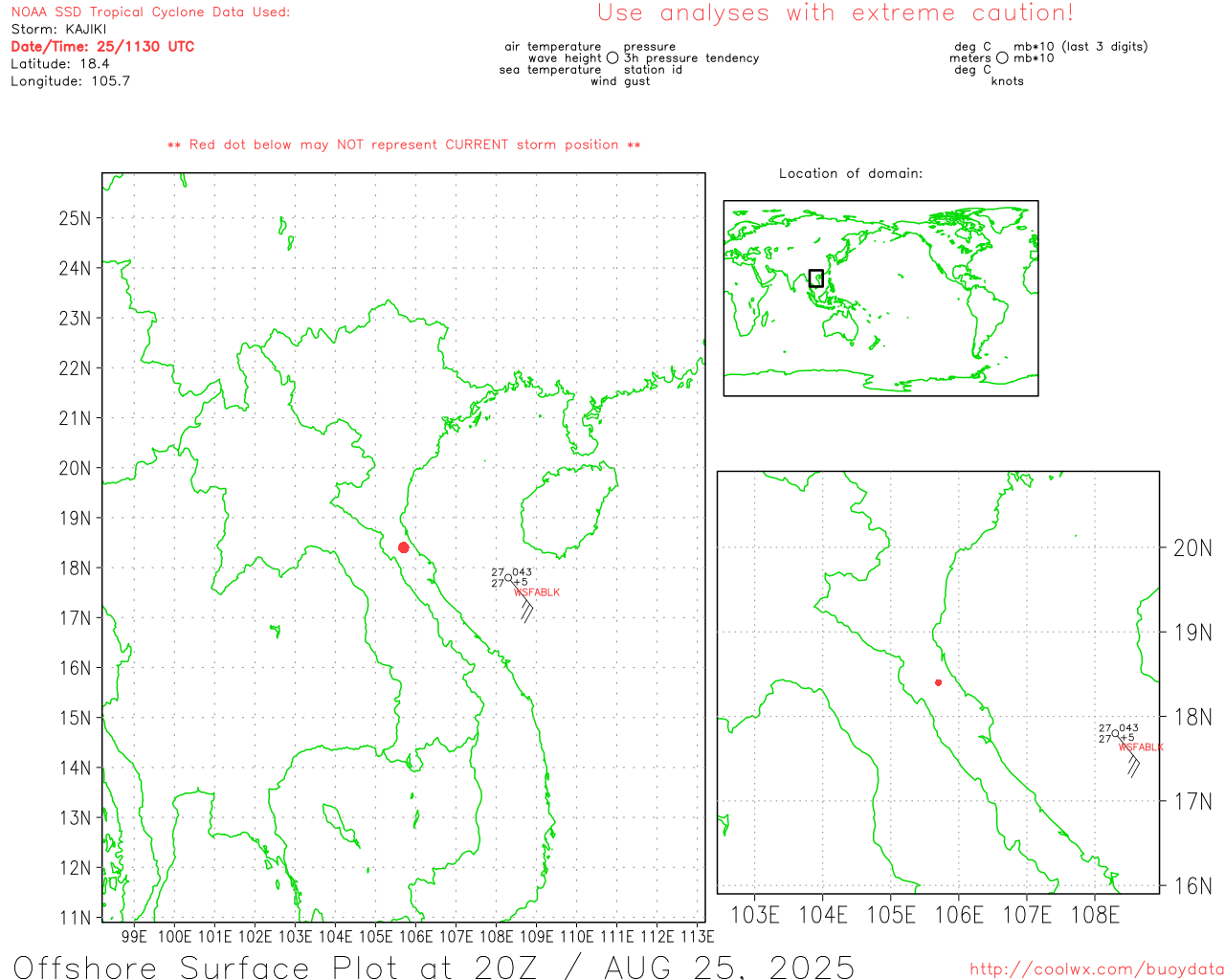
Task: Click the WSFABLK station label on main map
Action: (537, 592)
